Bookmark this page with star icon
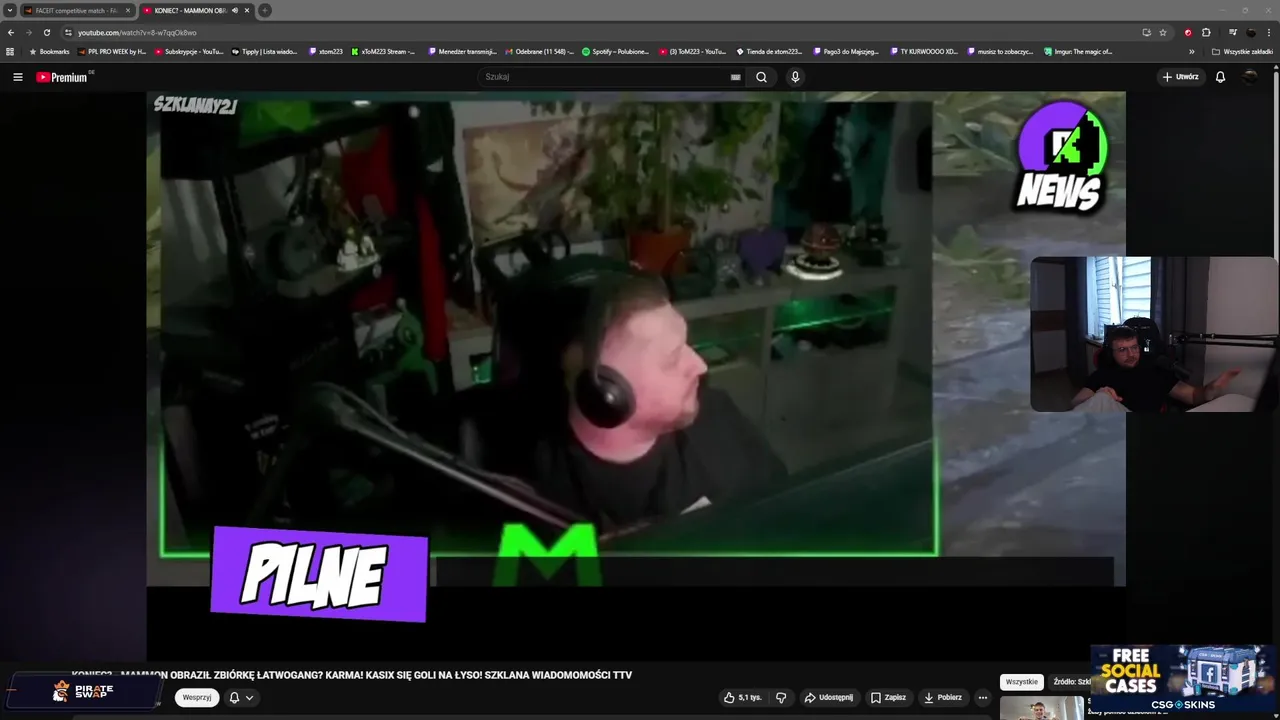 point(1163,32)
